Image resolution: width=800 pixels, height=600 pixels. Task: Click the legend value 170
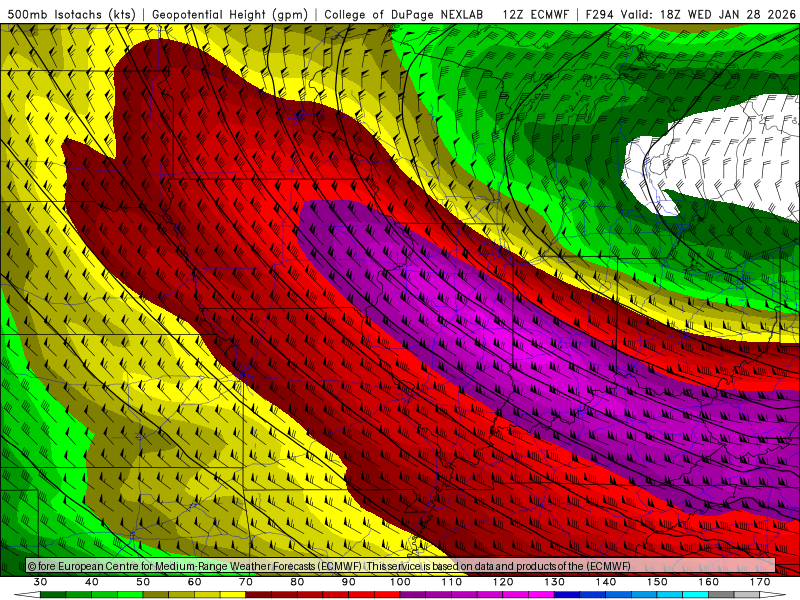(760, 582)
